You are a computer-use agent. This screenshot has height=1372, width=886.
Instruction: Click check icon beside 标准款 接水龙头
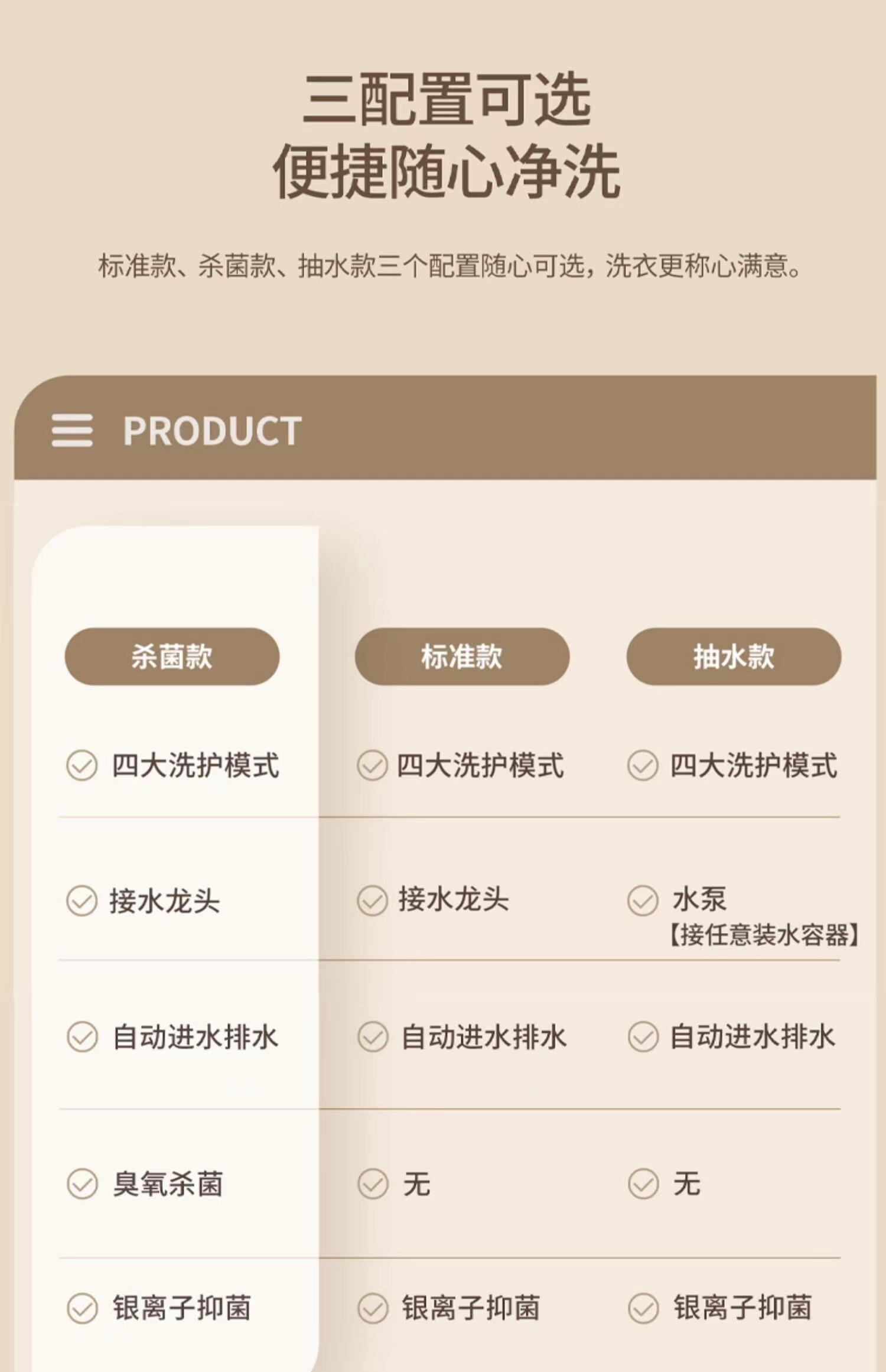coord(372,900)
